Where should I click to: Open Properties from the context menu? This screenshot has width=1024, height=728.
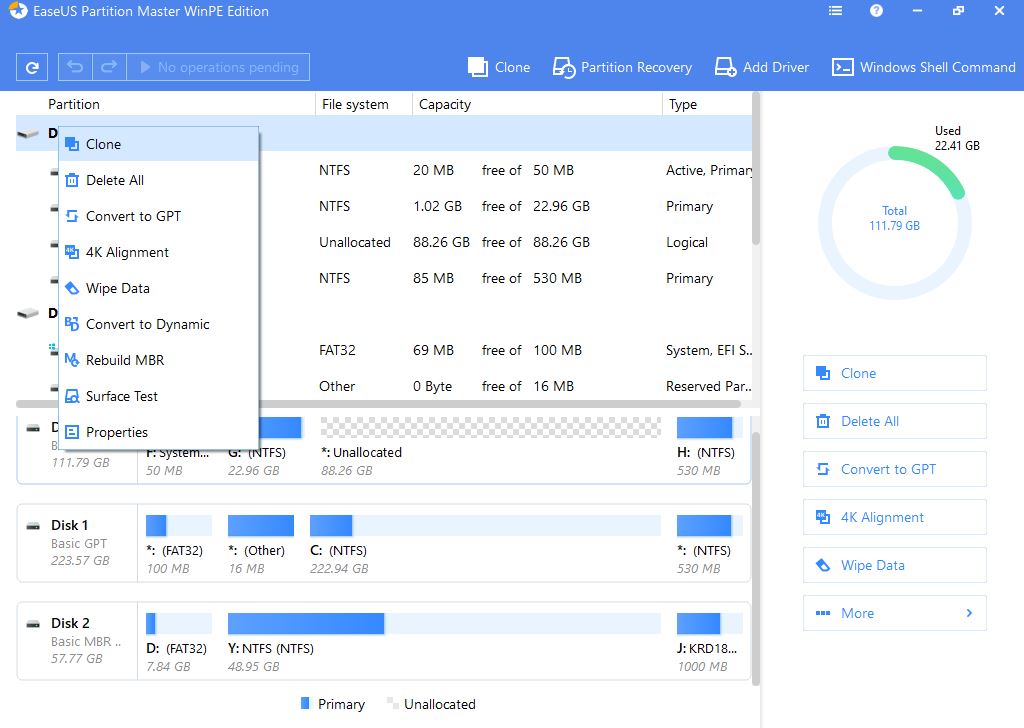pyautogui.click(x=116, y=432)
